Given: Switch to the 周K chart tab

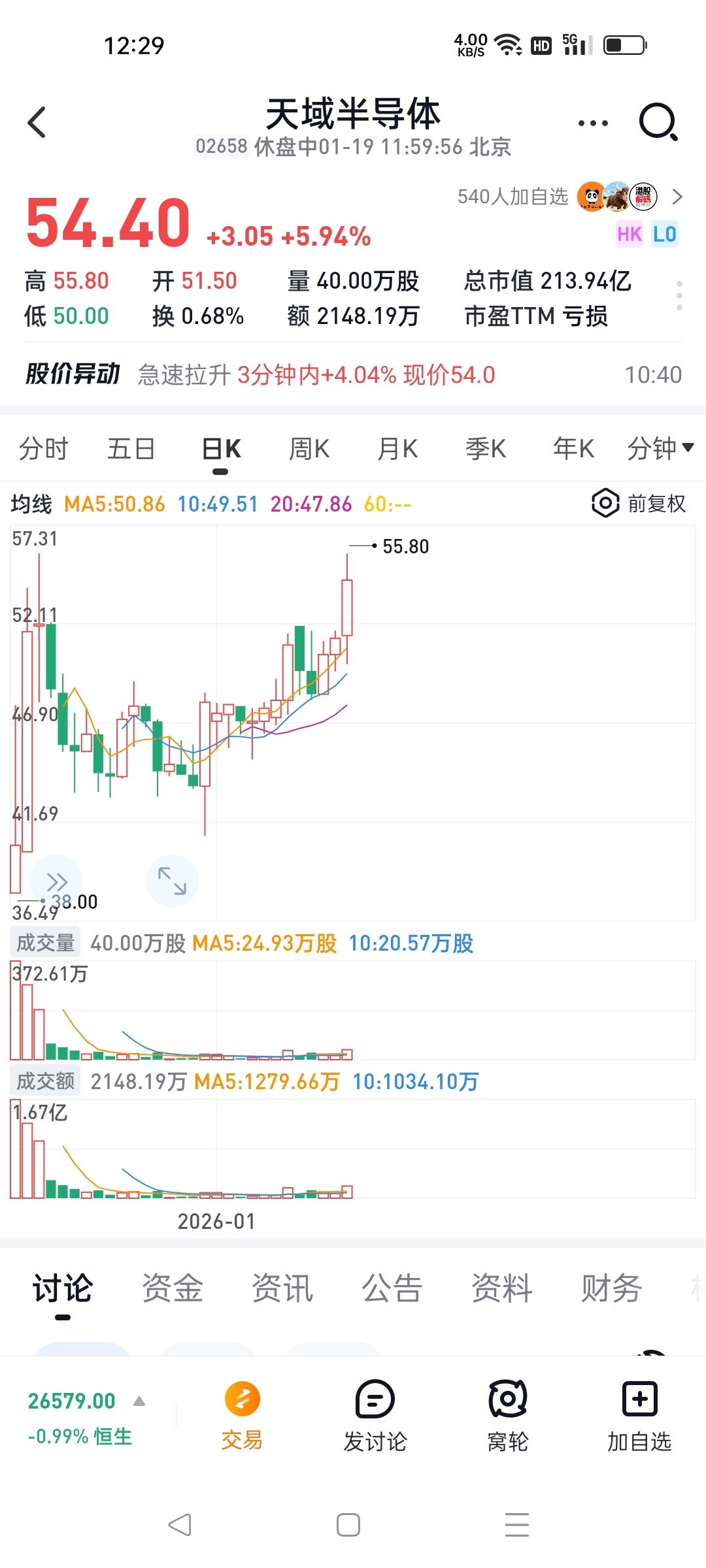Looking at the screenshot, I should pyautogui.click(x=309, y=449).
